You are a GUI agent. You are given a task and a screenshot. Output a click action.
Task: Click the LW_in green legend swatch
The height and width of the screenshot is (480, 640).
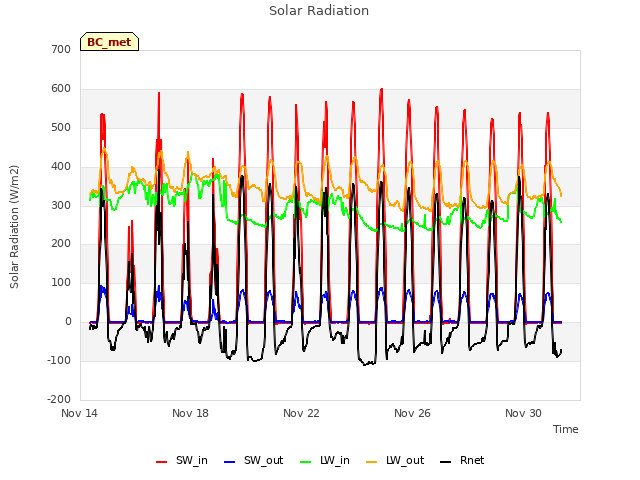[305, 462]
